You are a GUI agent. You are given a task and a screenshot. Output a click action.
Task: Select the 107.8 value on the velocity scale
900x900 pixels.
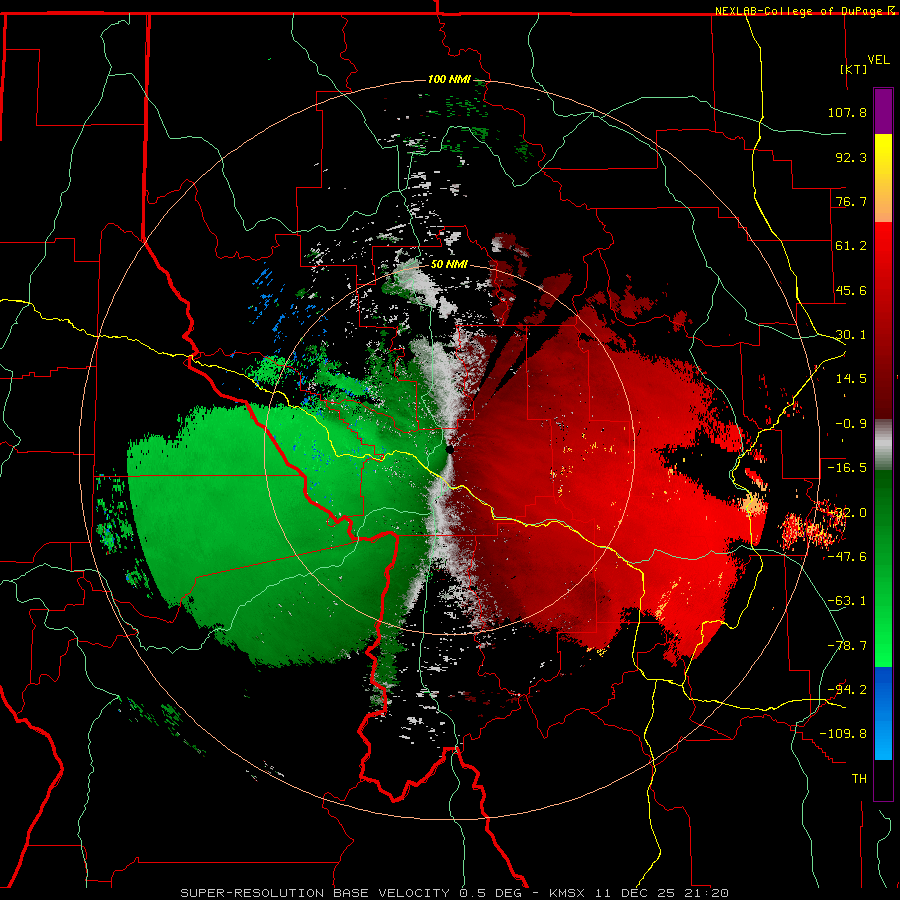click(x=847, y=112)
